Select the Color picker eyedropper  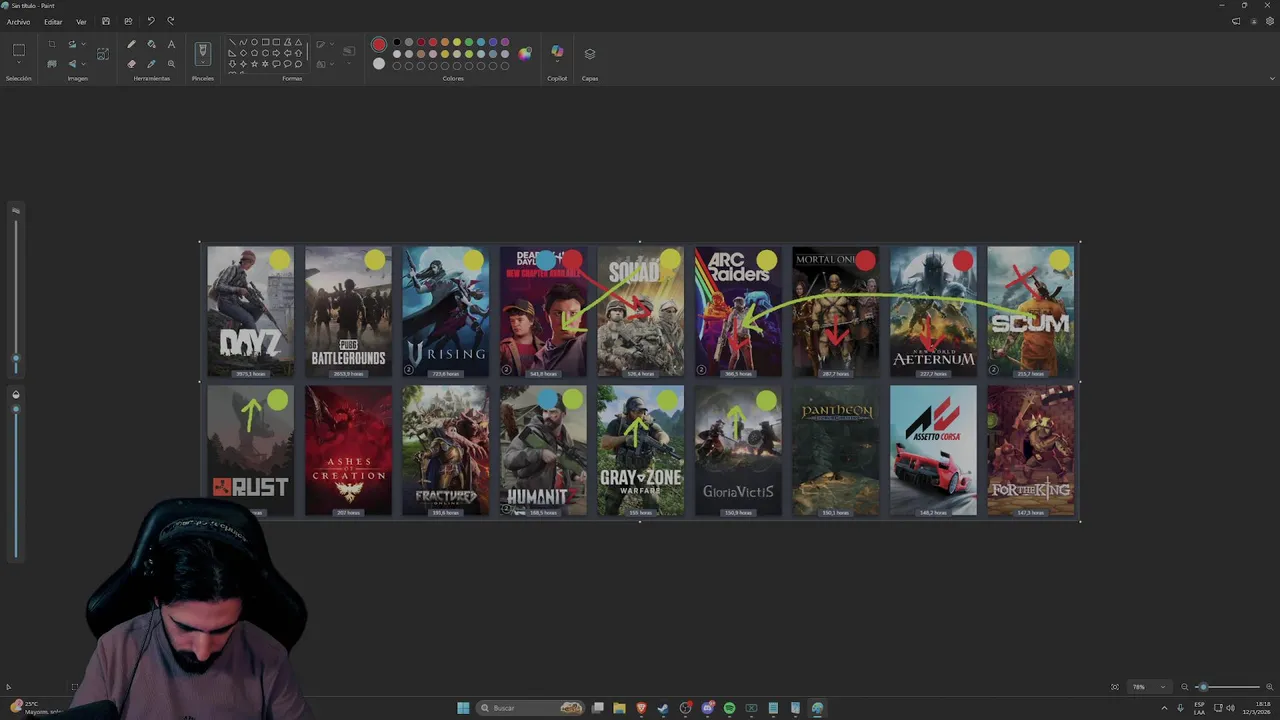coord(151,64)
